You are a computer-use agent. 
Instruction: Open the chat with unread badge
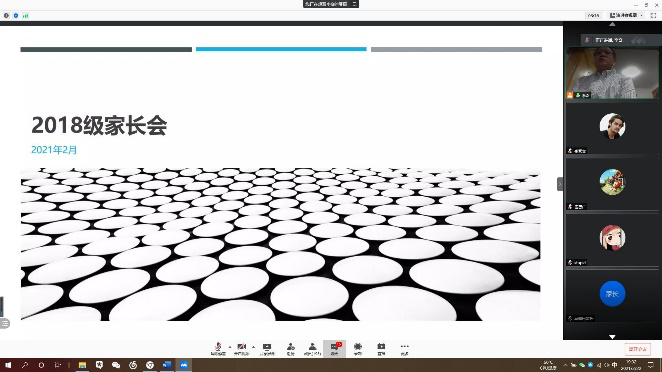pos(334,349)
